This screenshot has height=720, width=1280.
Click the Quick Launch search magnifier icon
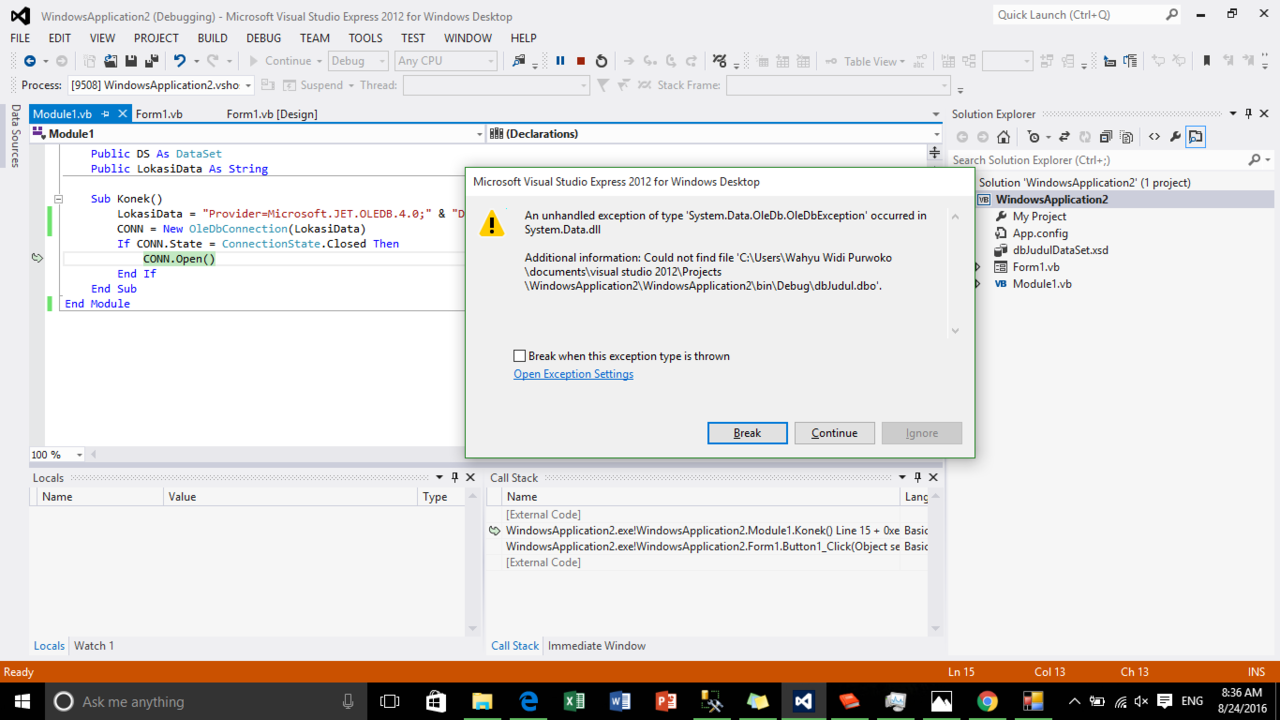click(1172, 15)
